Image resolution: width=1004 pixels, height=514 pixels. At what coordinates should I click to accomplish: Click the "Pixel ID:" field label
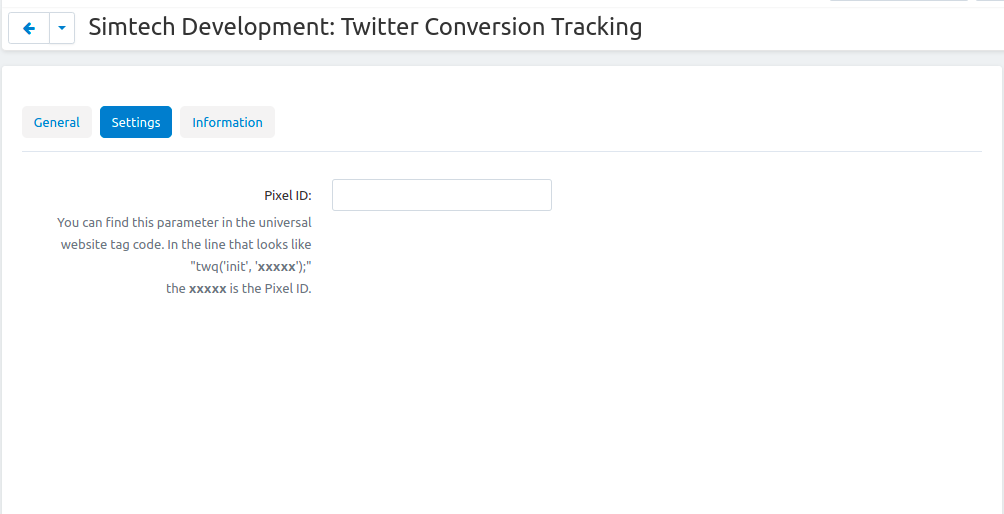click(x=287, y=196)
